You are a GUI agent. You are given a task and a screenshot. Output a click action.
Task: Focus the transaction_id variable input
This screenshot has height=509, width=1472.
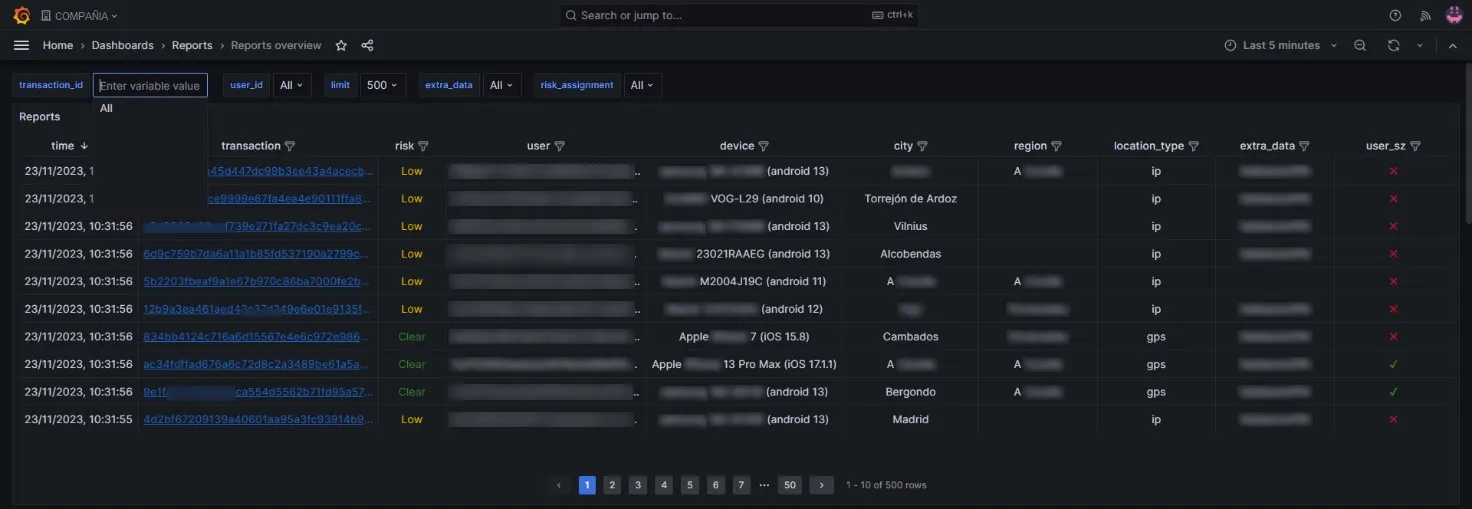pyautogui.click(x=150, y=85)
